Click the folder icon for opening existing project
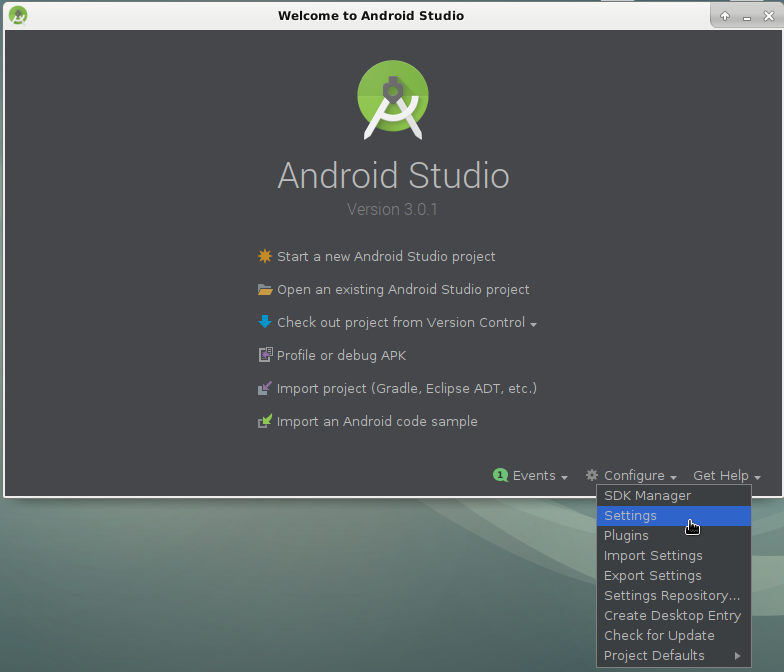 (265, 289)
